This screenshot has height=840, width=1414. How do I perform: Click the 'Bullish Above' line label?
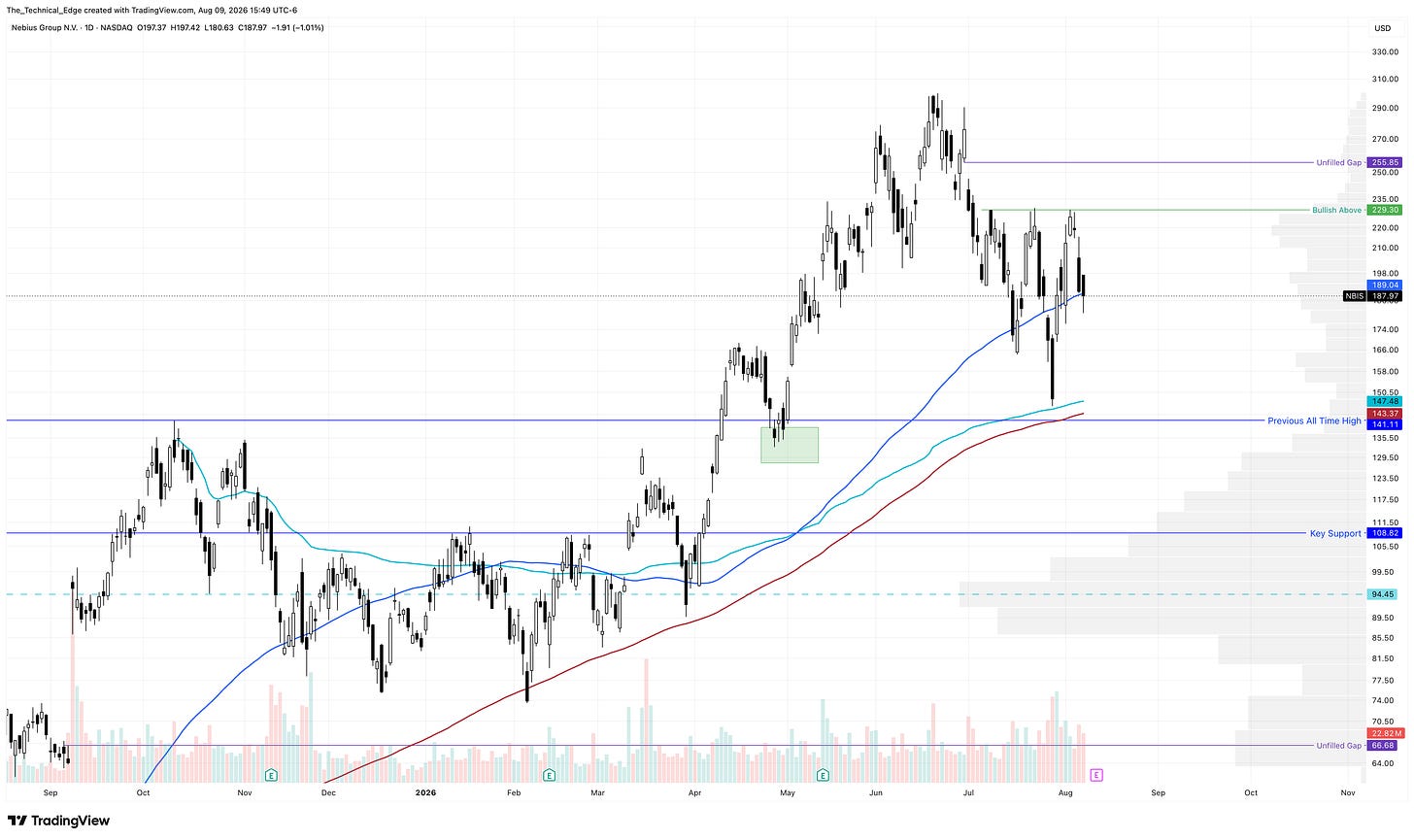[1336, 210]
